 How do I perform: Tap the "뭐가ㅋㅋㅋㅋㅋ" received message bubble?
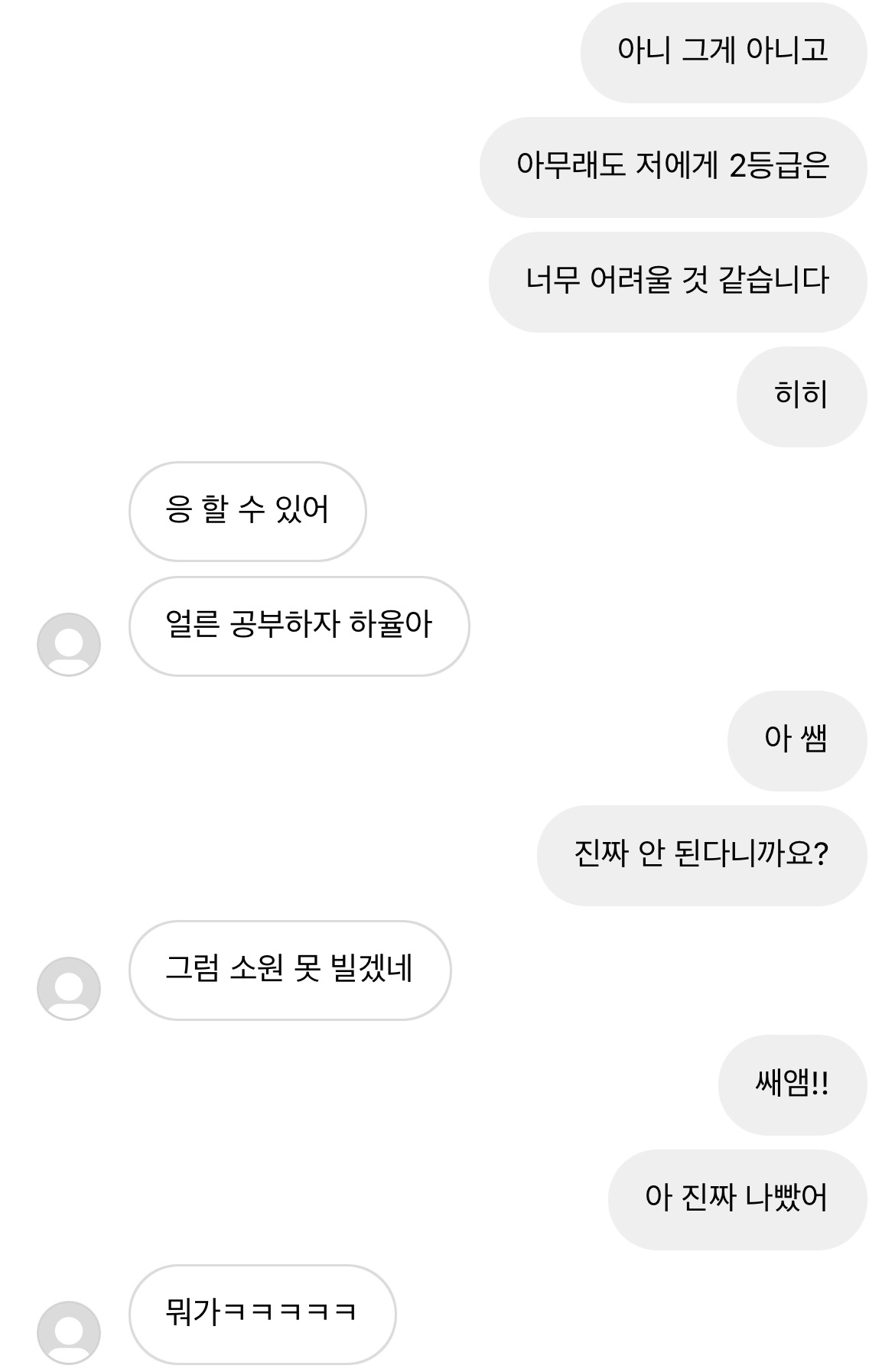point(262,1314)
